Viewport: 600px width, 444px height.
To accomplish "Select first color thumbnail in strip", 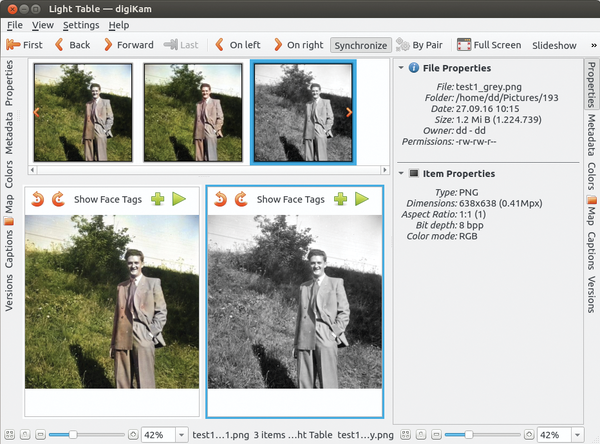I will [83, 112].
